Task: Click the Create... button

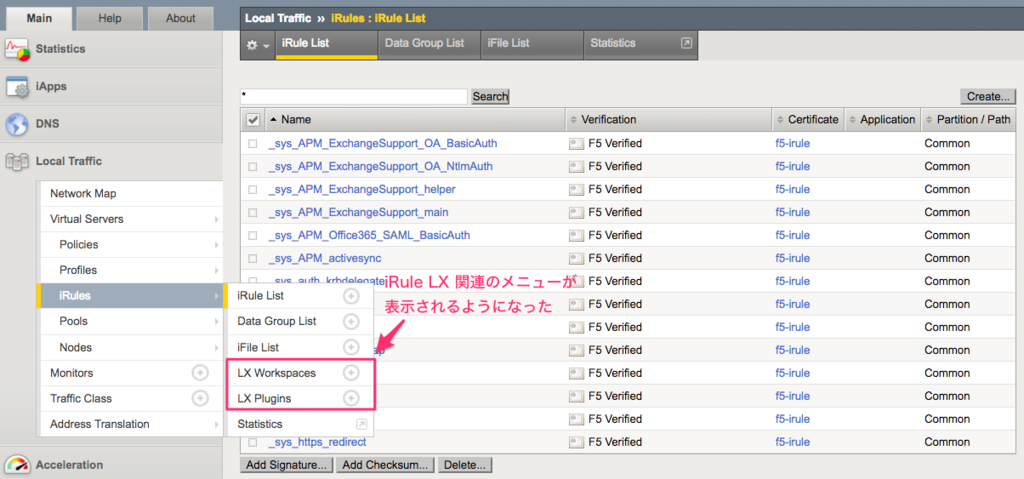Action: (x=987, y=97)
